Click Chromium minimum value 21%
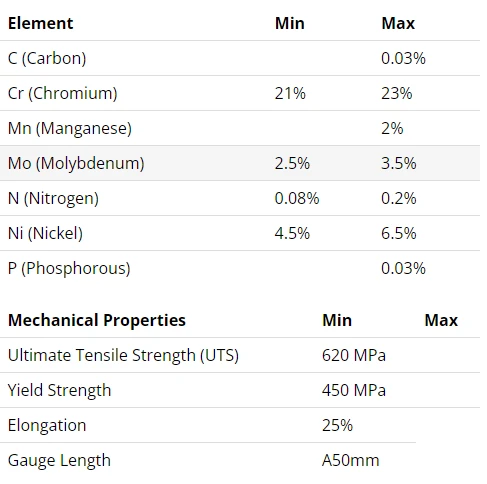 click(290, 93)
